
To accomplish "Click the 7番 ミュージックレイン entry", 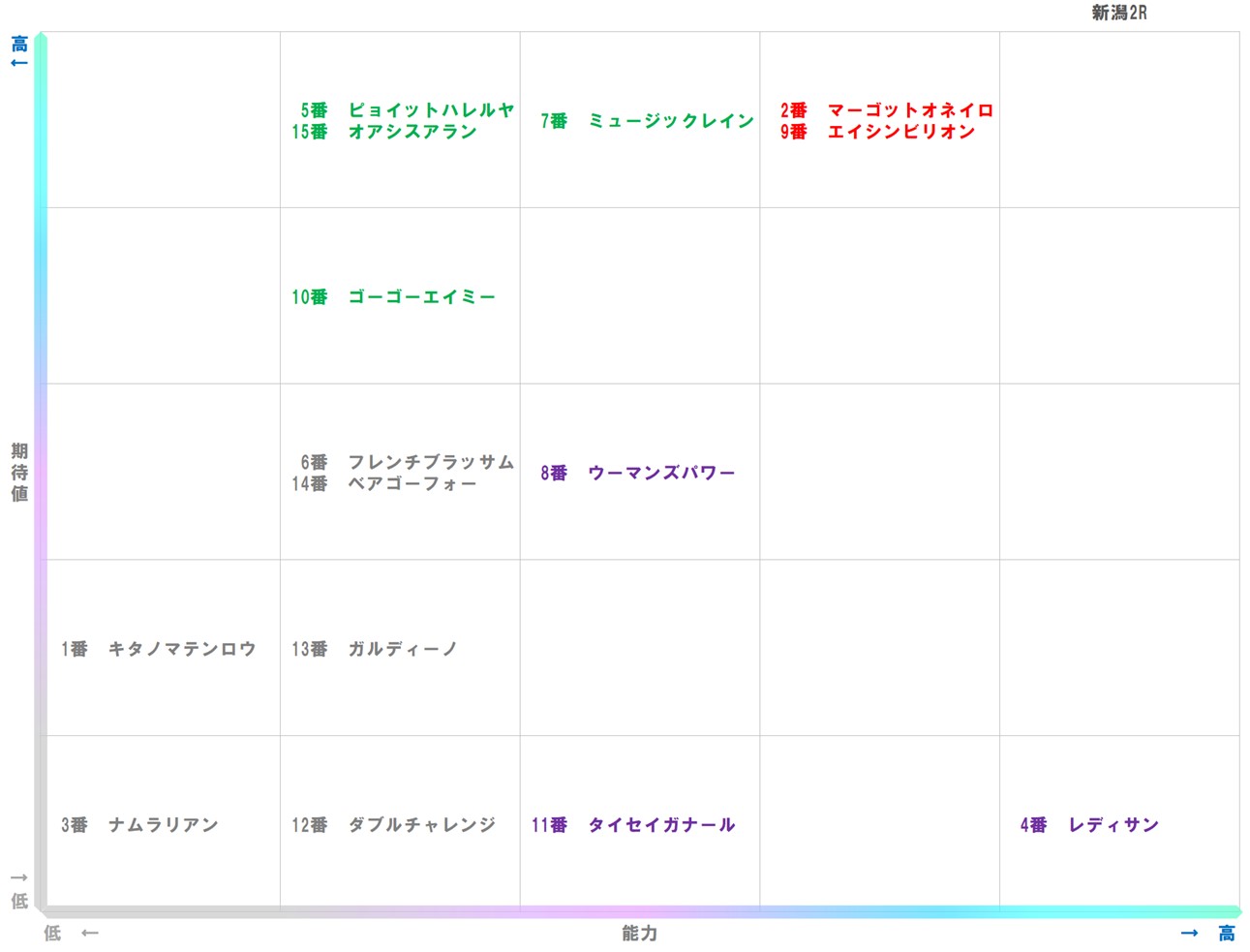I will pos(647,121).
